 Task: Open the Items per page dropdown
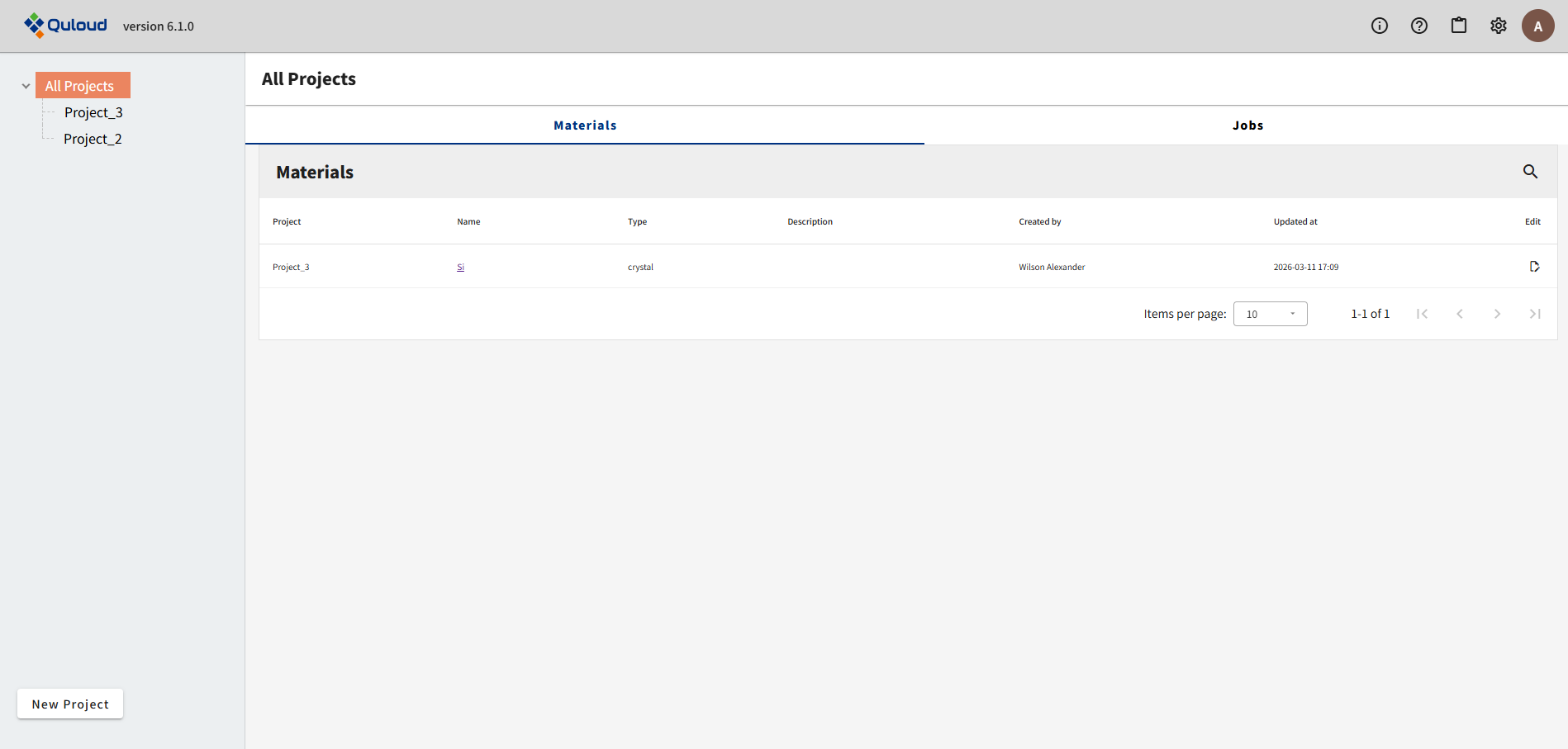tap(1270, 314)
